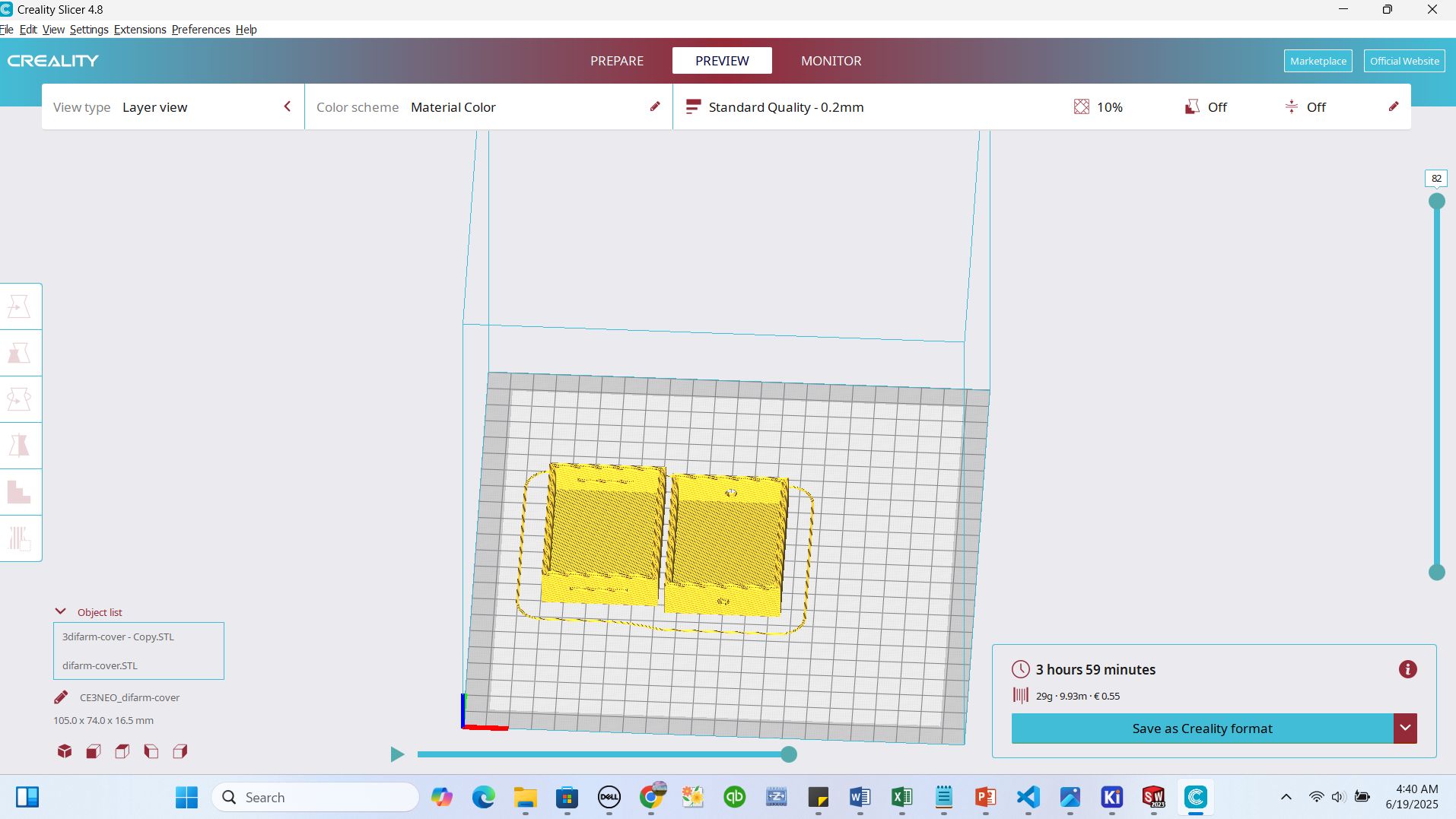Open the Help menu

click(x=246, y=30)
